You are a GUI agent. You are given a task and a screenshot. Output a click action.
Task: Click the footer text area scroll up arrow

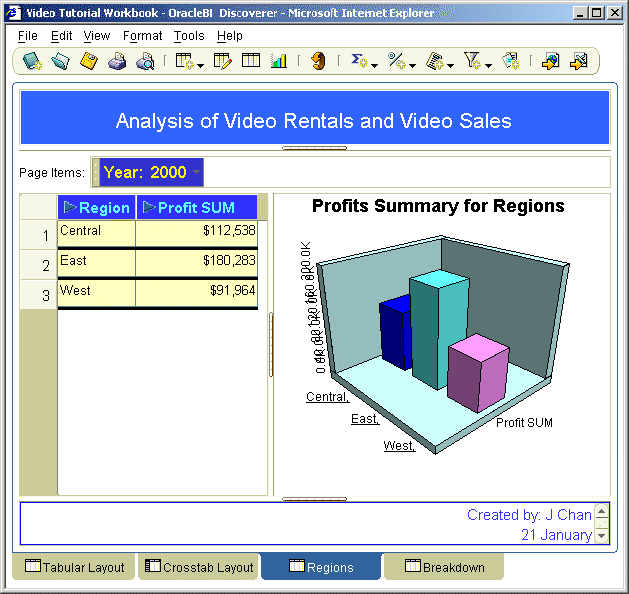(602, 511)
